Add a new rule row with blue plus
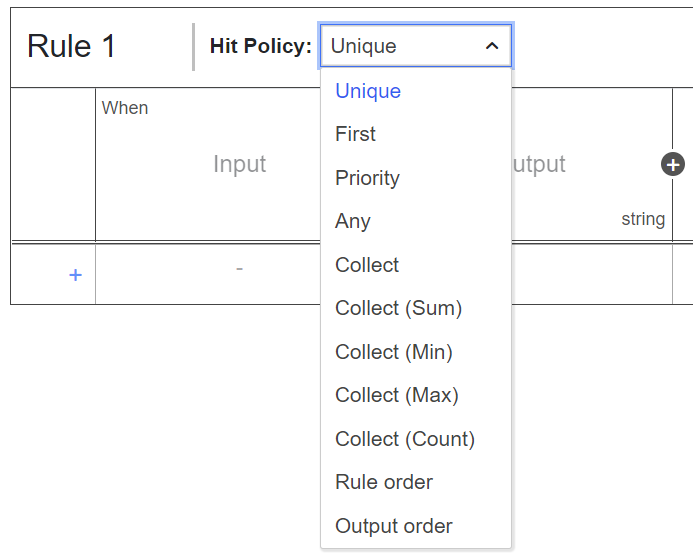 tap(75, 275)
